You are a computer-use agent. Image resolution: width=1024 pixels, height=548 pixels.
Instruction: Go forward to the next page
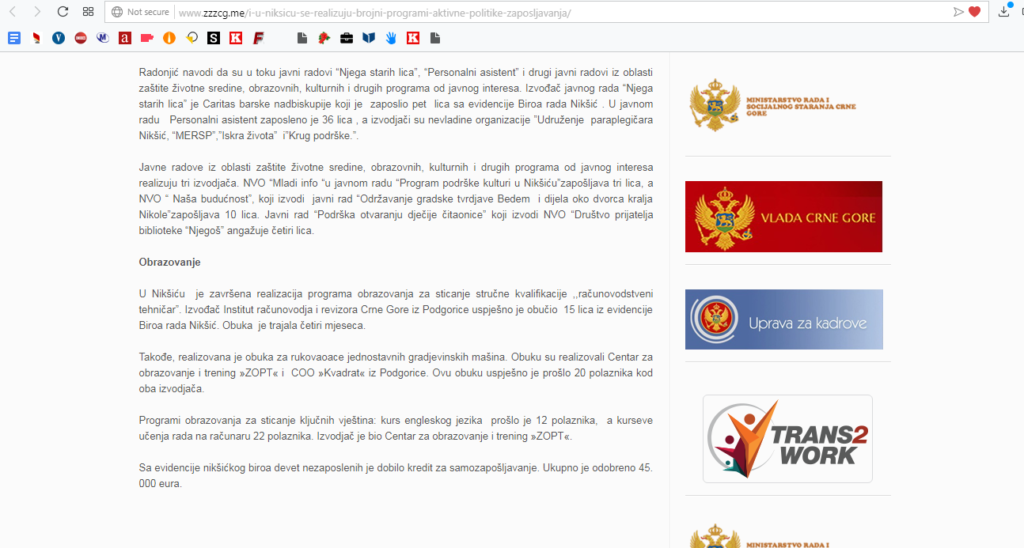pyautogui.click(x=37, y=12)
